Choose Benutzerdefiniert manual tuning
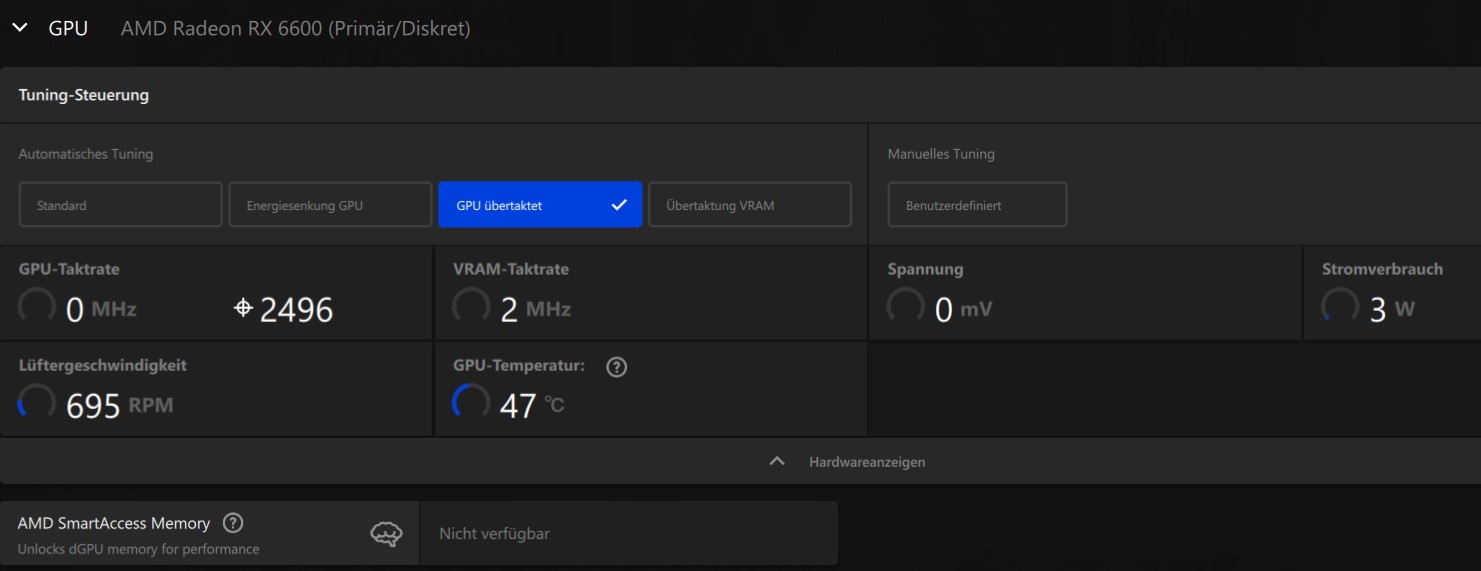The height and width of the screenshot is (571, 1481). (977, 205)
